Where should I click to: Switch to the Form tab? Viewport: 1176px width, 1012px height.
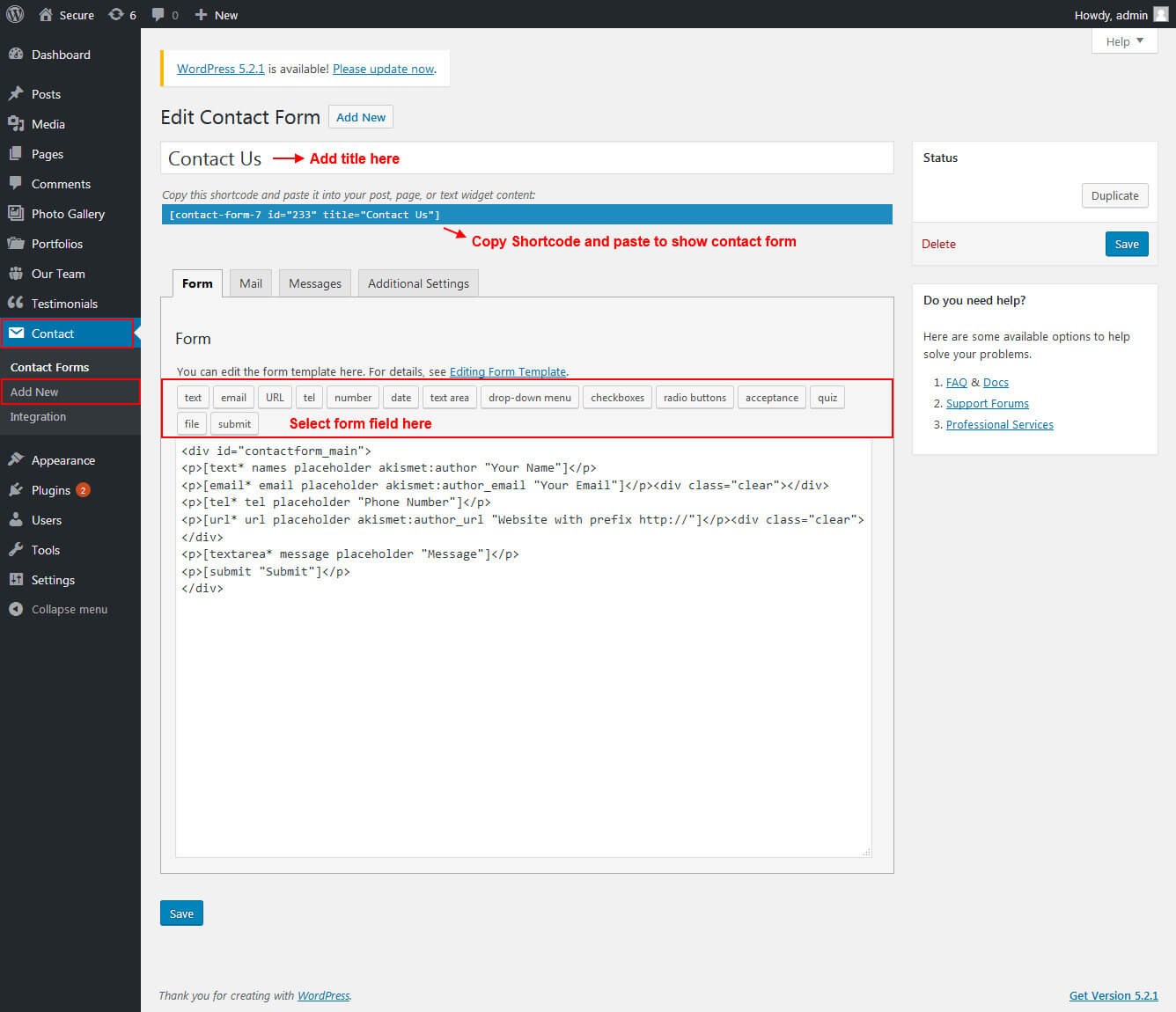(x=197, y=283)
